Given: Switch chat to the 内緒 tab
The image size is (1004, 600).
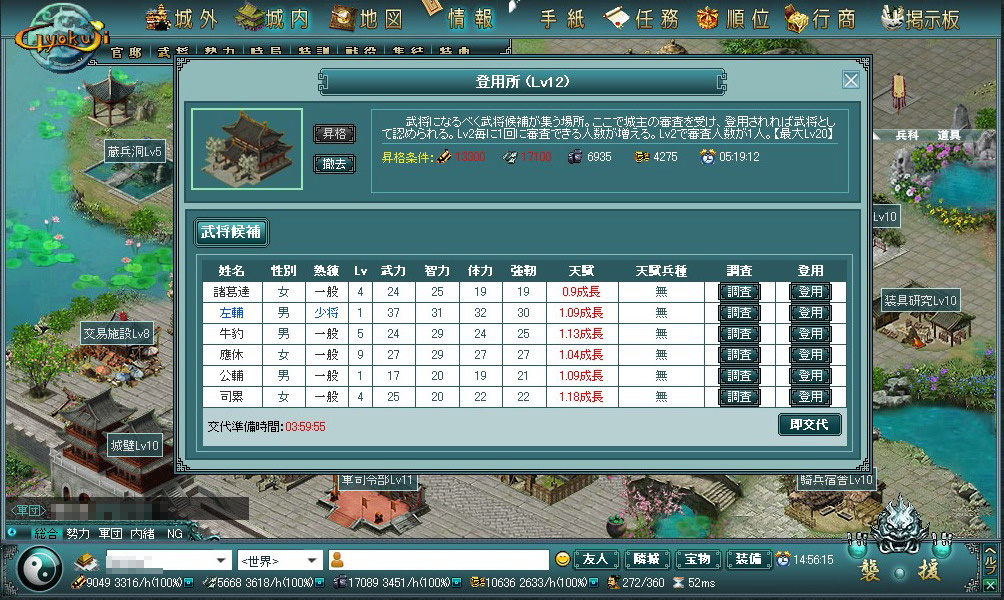Looking at the screenshot, I should (x=142, y=533).
